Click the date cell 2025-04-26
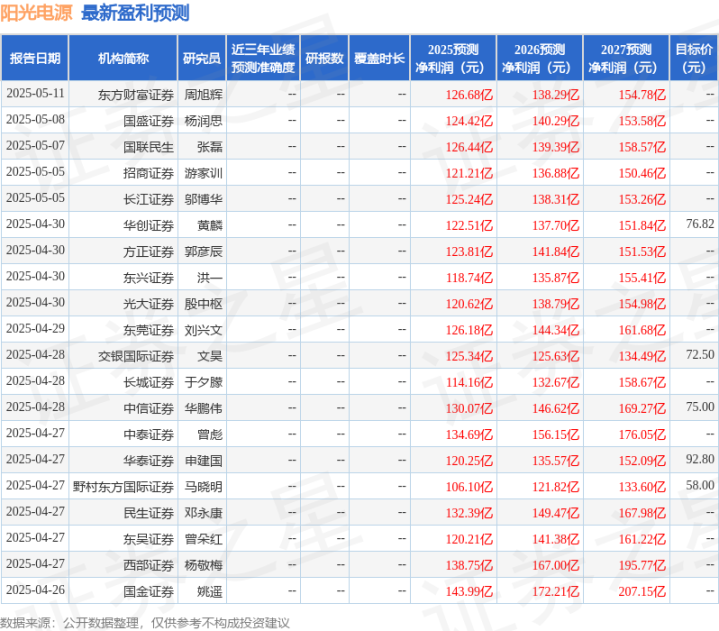The width and height of the screenshot is (719, 631). coord(35,590)
